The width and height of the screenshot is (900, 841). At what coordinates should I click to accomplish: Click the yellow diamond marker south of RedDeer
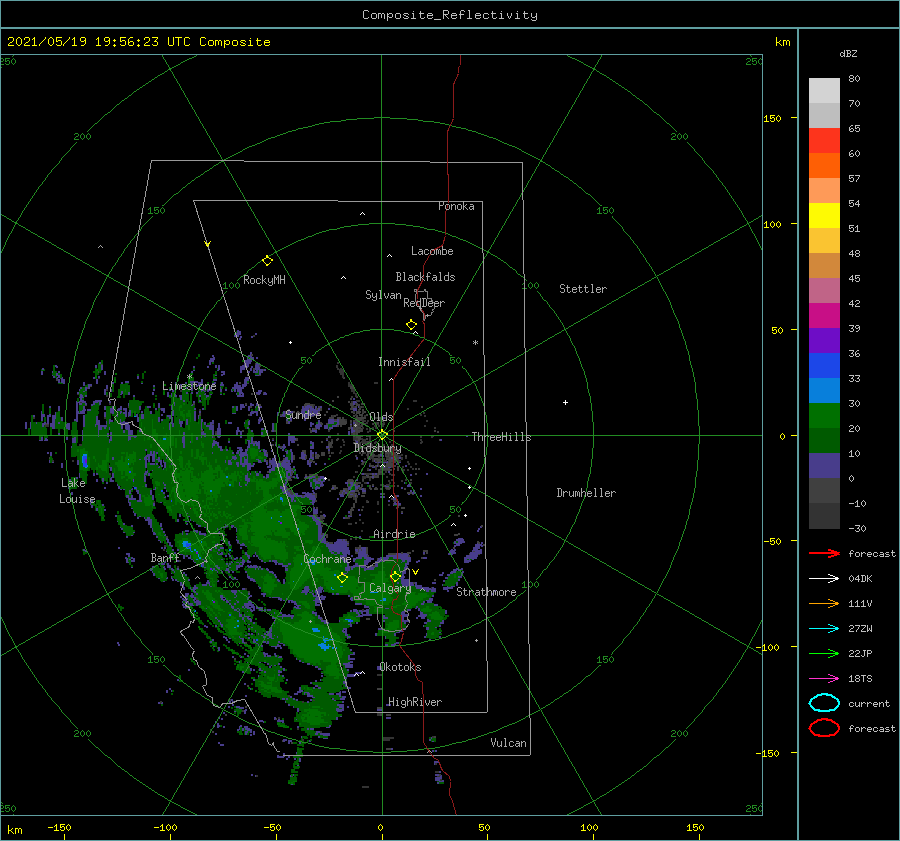coord(411,324)
